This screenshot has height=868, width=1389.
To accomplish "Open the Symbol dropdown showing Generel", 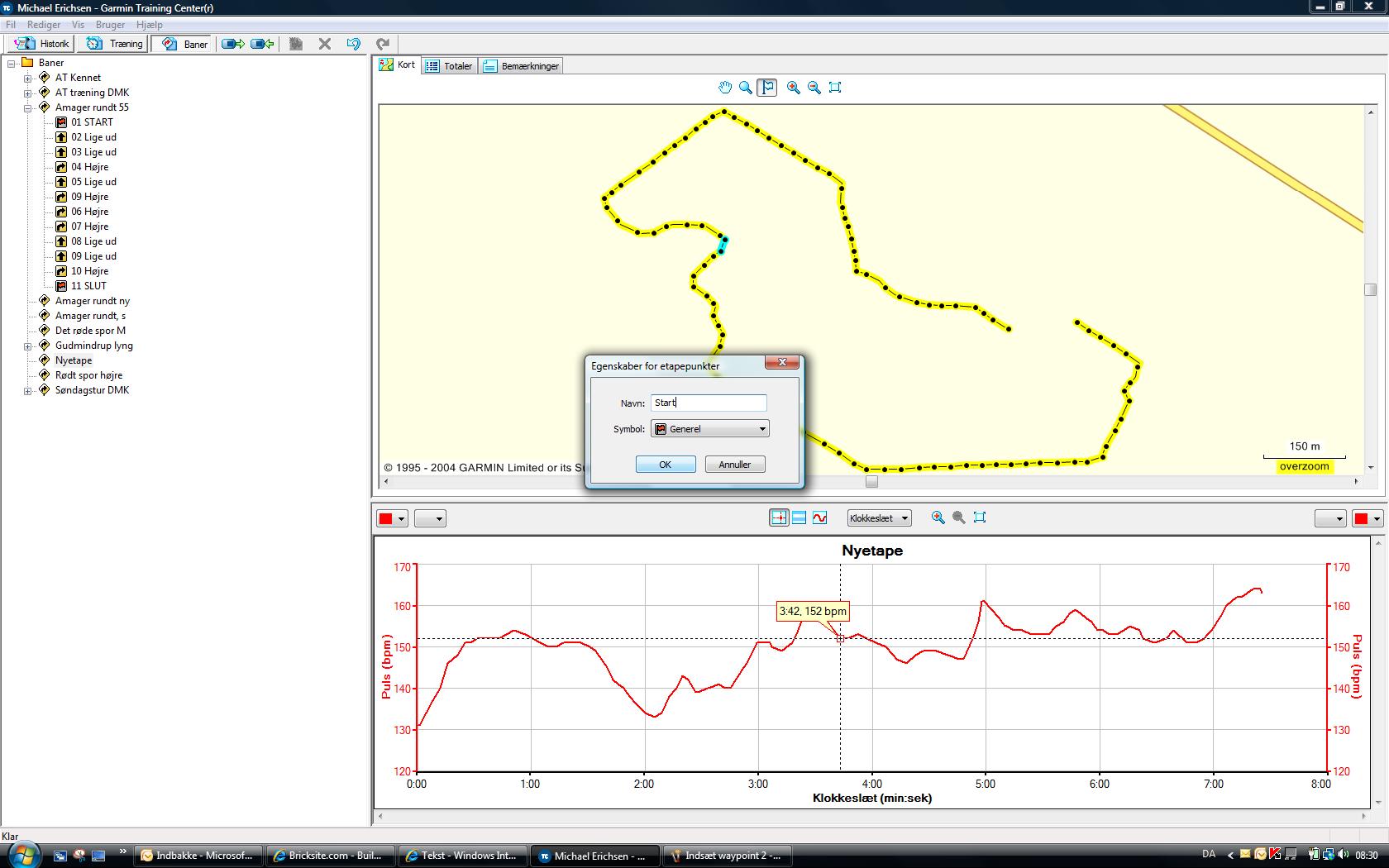I will [x=710, y=429].
